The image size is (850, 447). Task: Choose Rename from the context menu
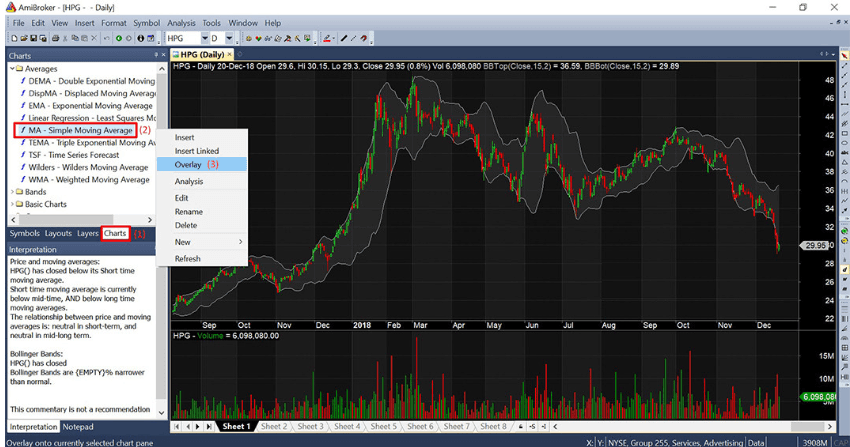pos(202,212)
